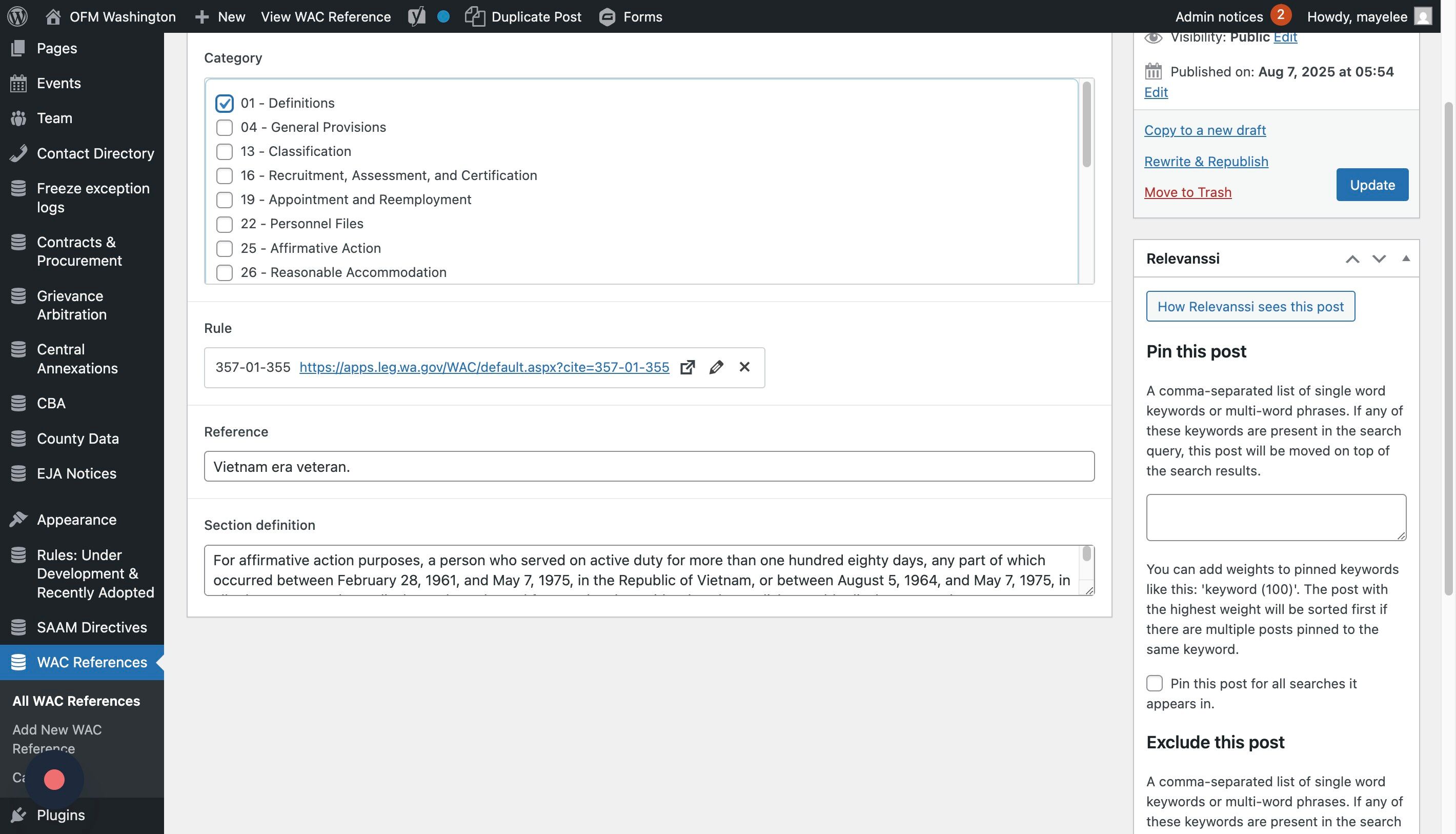This screenshot has height=834, width=1456.
Task: Uncheck the 01 - Definitions category
Action: pyautogui.click(x=225, y=103)
